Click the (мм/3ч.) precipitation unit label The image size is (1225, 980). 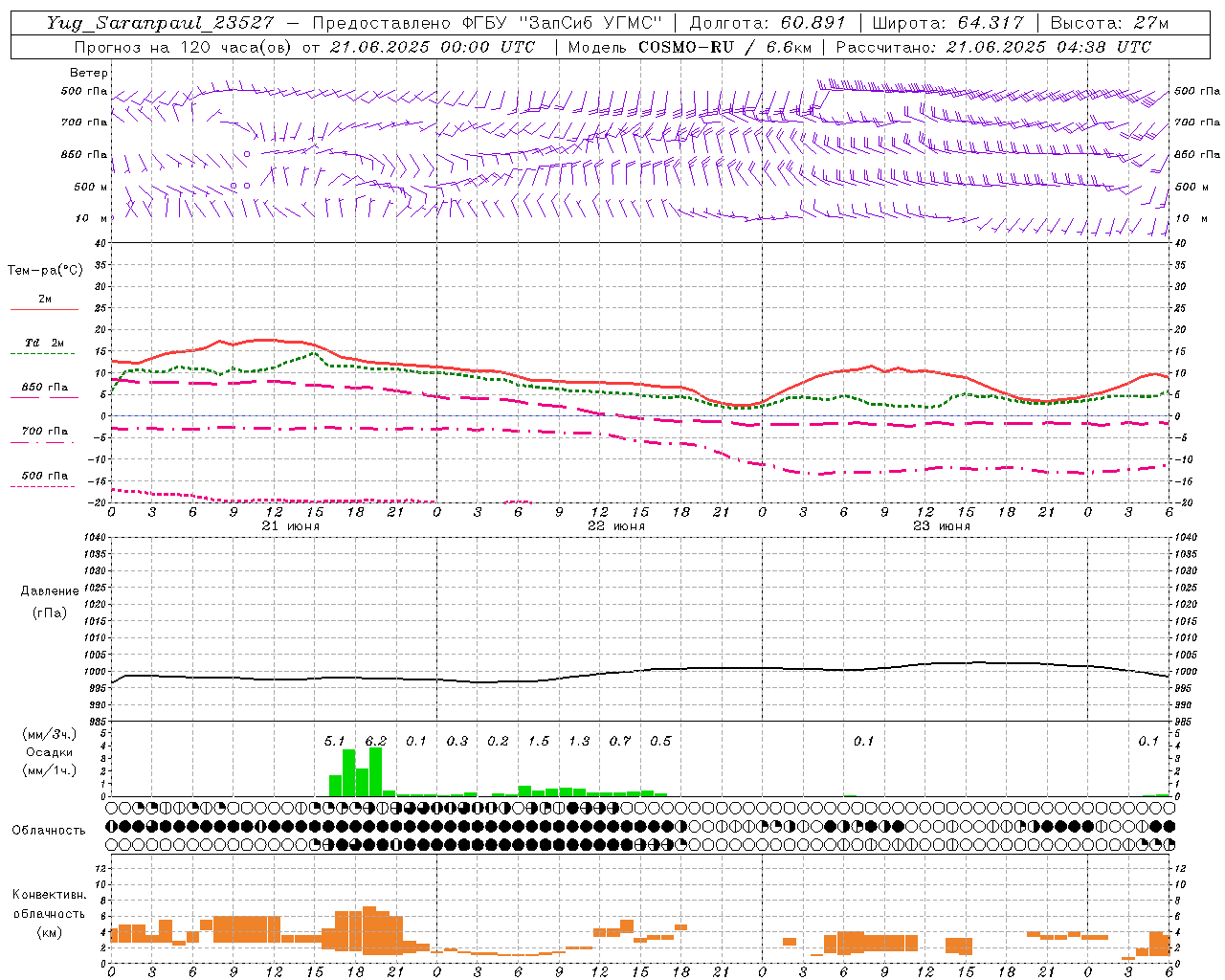pos(50,734)
